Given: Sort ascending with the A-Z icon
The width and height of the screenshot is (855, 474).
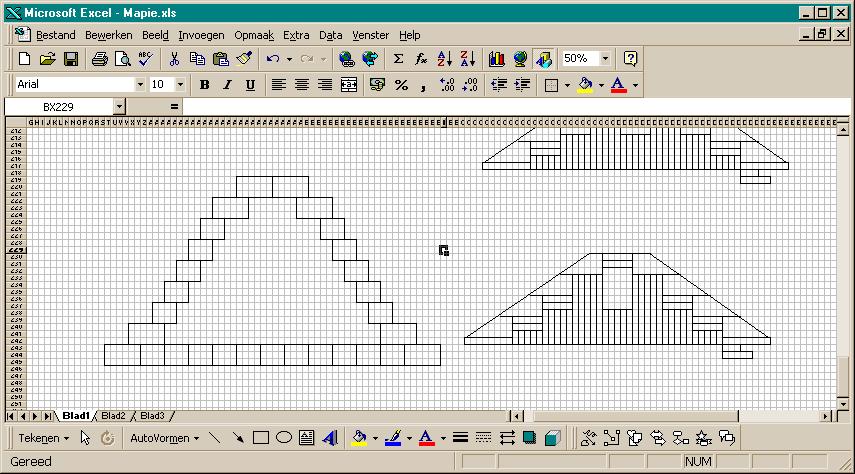Looking at the screenshot, I should [444, 59].
